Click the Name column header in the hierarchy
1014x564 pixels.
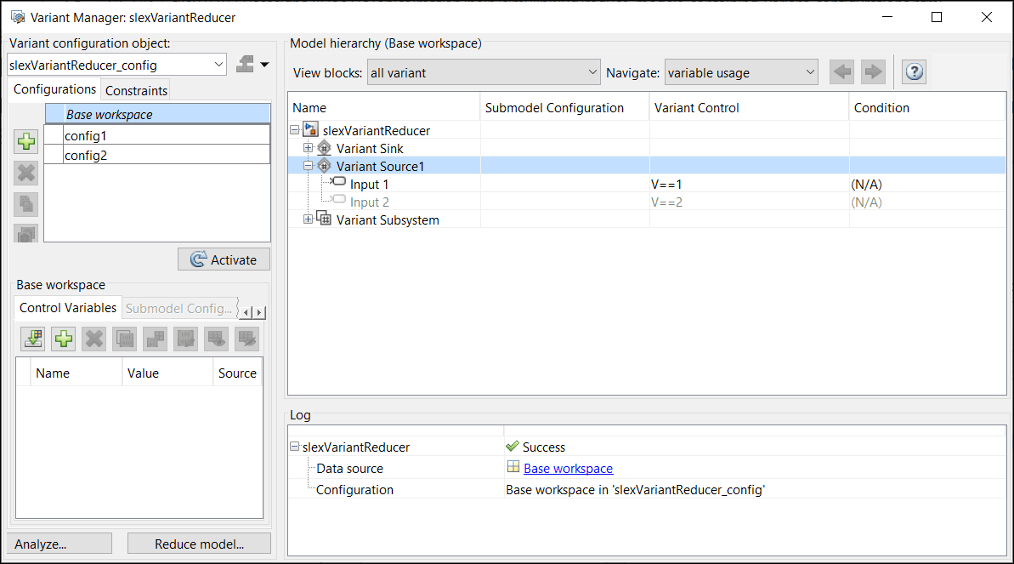[x=384, y=107]
